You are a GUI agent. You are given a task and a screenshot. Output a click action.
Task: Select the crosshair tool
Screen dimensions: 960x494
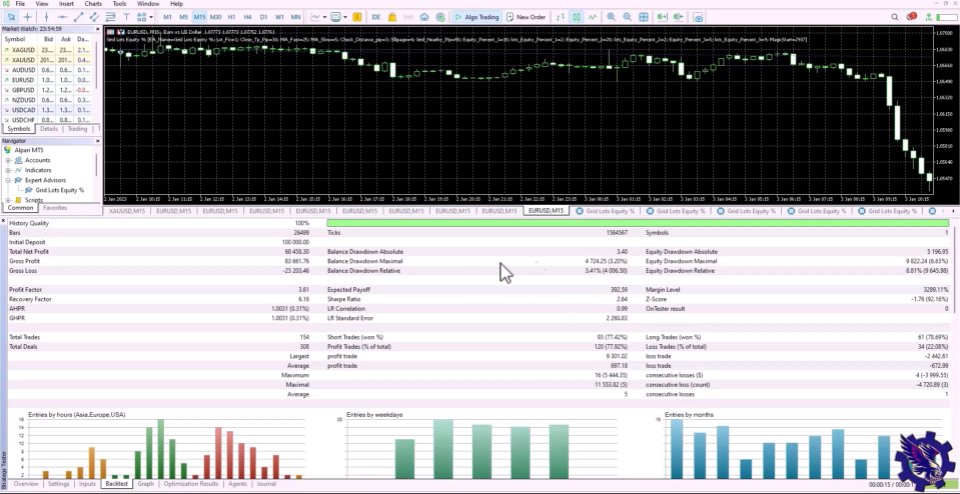click(x=28, y=17)
